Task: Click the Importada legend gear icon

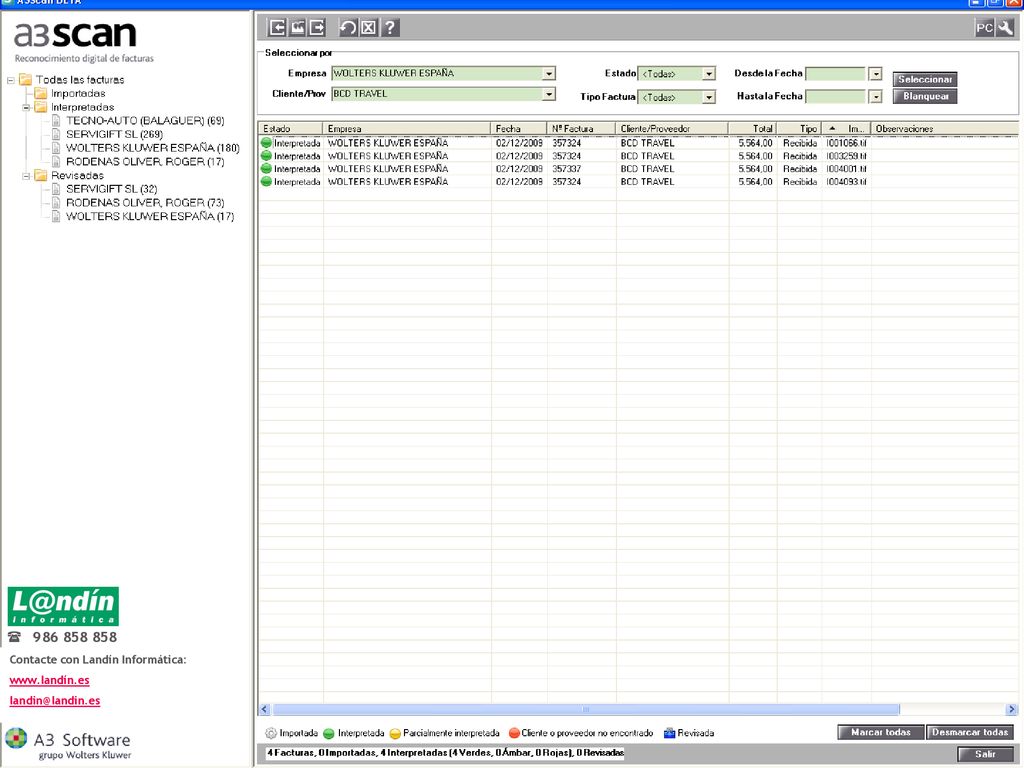Action: [271, 733]
